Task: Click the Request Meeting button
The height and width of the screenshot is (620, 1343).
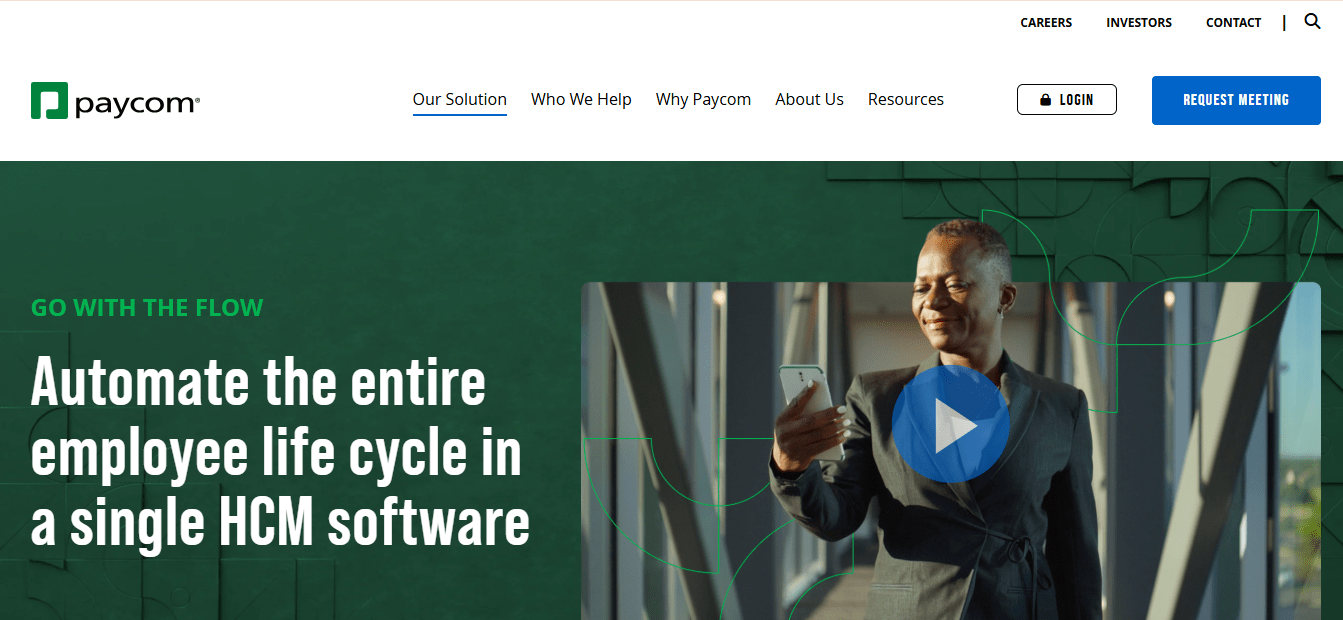Action: (1236, 100)
